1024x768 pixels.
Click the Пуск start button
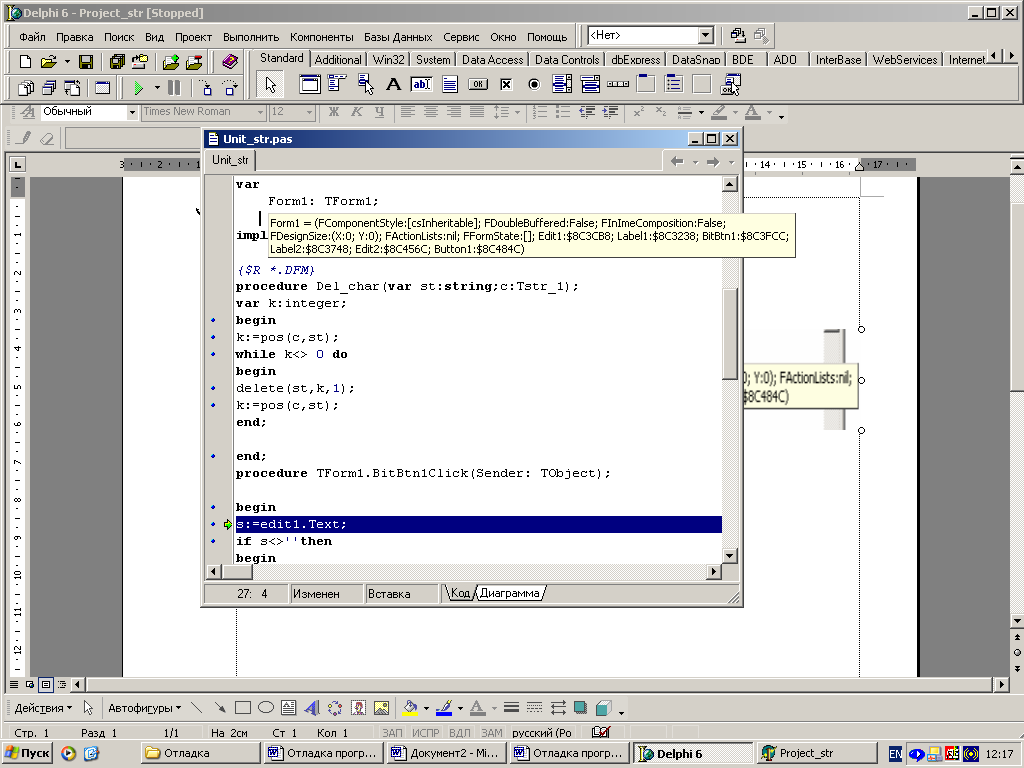27,753
